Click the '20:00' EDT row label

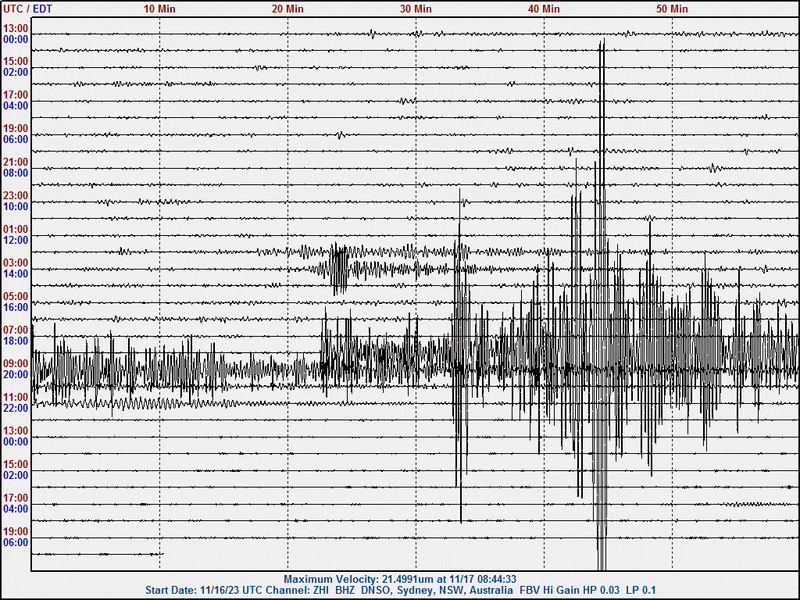pos(16,374)
